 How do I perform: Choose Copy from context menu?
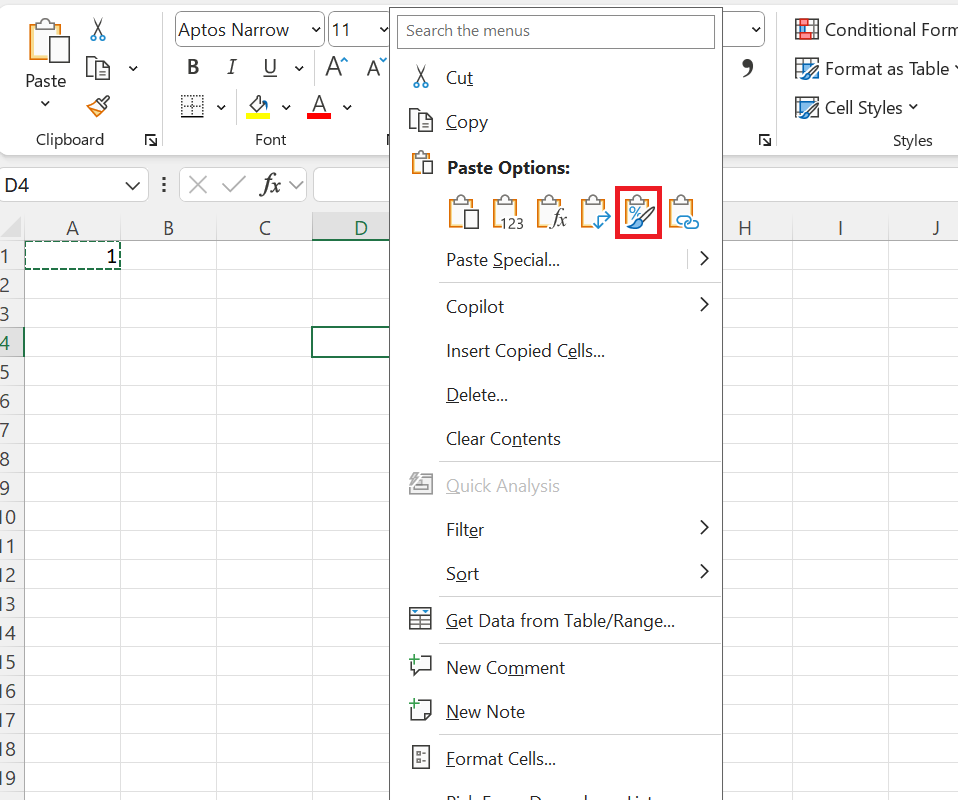click(x=555, y=122)
